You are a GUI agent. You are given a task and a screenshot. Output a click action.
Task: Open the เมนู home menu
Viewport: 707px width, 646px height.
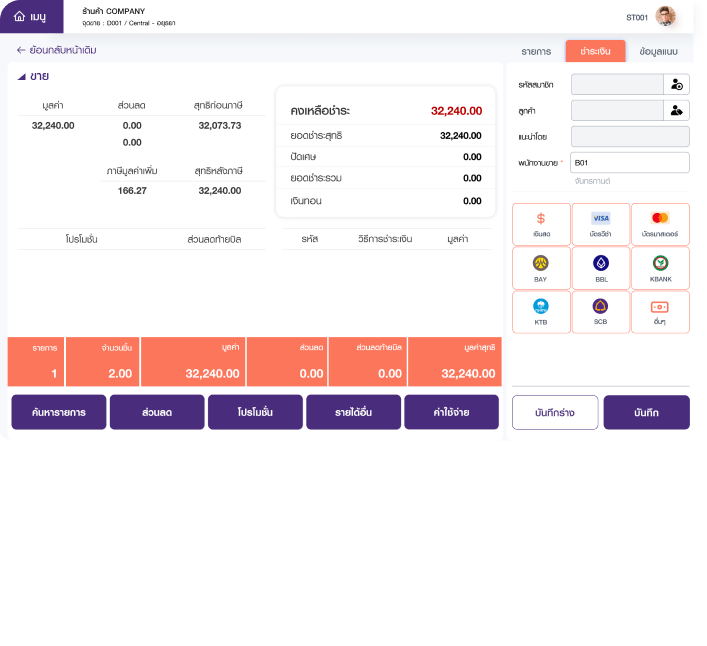coord(31,17)
